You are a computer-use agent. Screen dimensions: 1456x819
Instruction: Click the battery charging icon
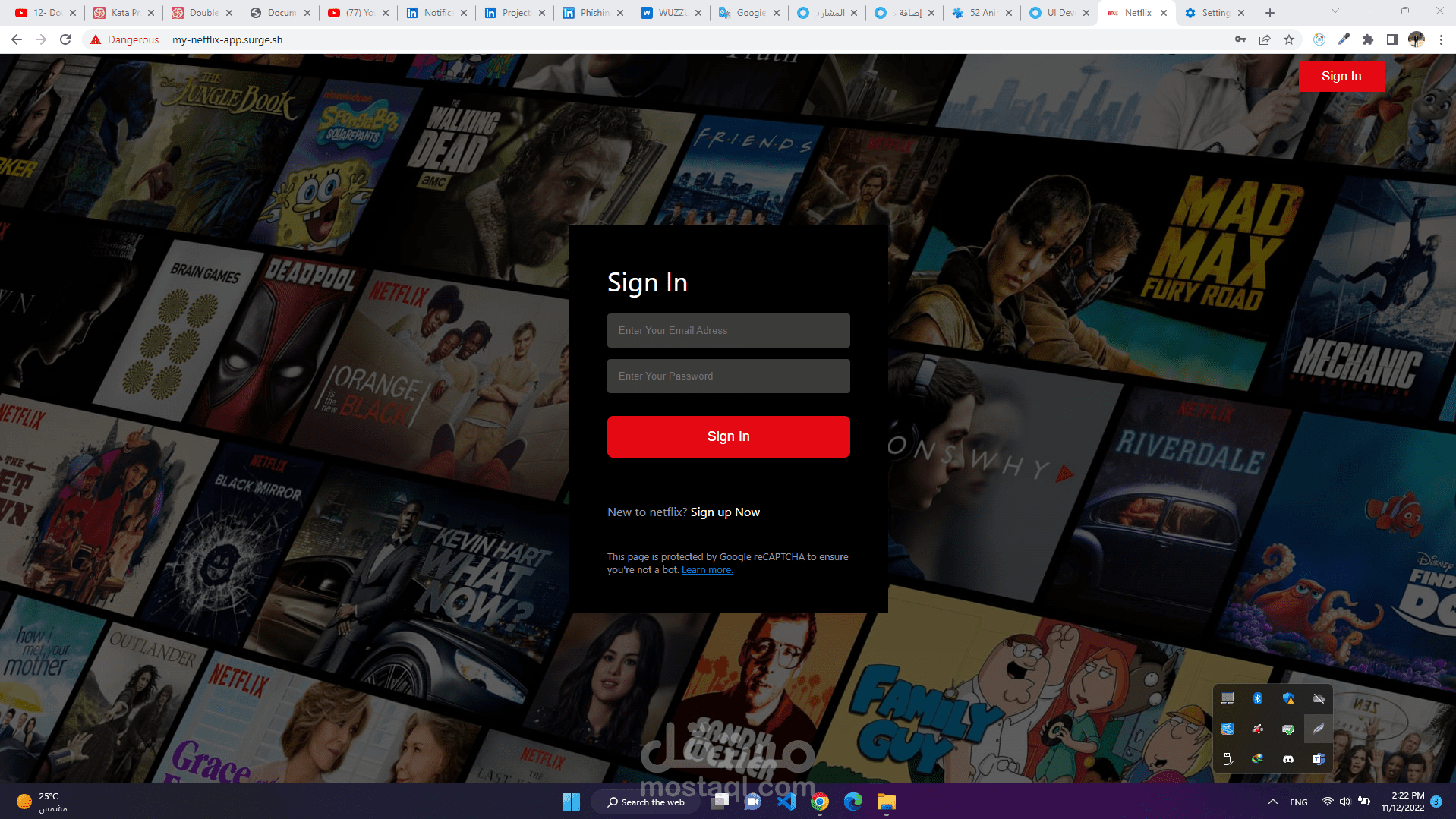pyautogui.click(x=1364, y=802)
